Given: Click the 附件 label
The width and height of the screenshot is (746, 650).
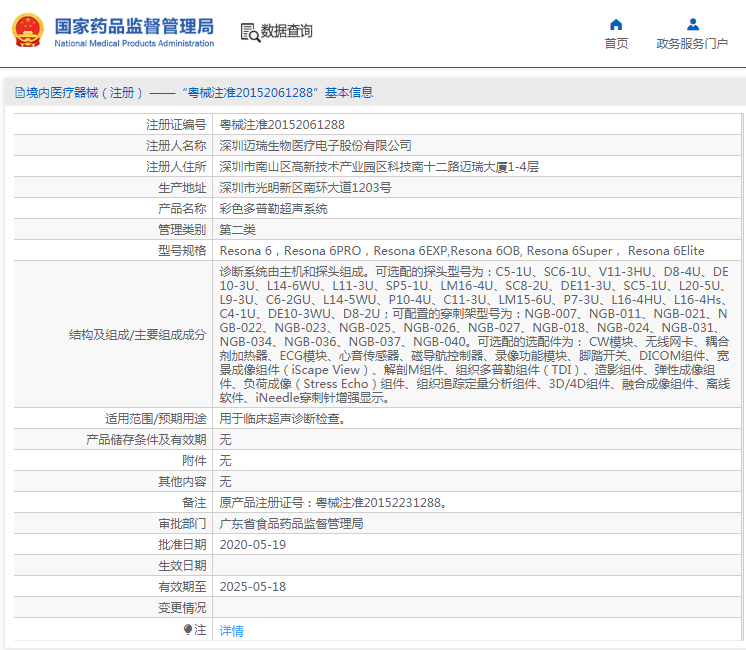Looking at the screenshot, I should pyautogui.click(x=194, y=461).
